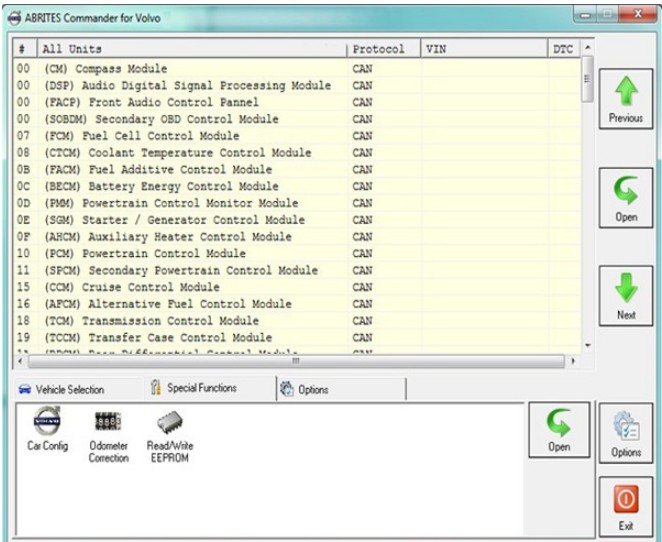Click the VIN column header
The width and height of the screenshot is (662, 542).
[484, 49]
